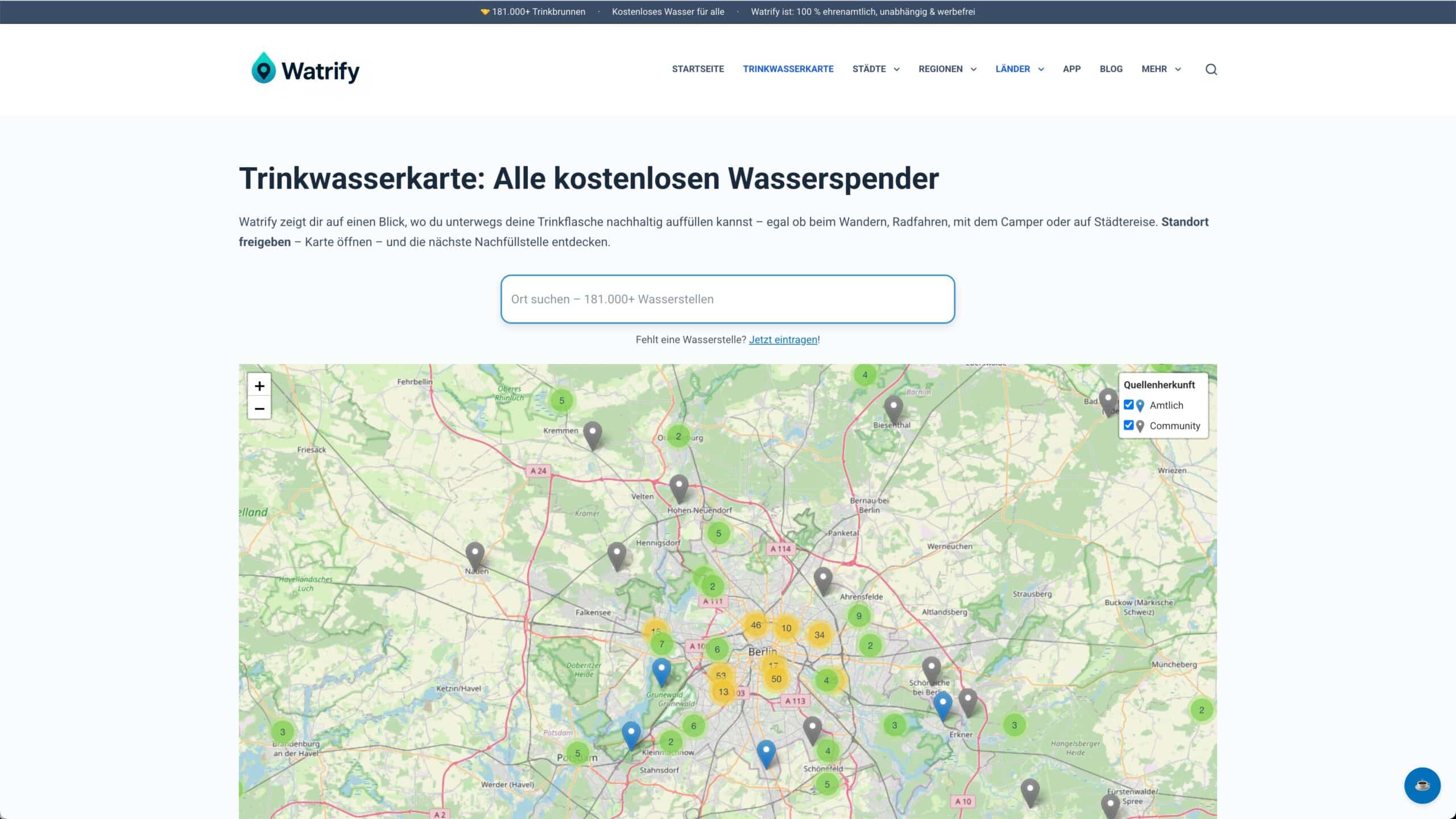
Task: Select the gray pin at Hohen Neuendorf
Action: [679, 489]
